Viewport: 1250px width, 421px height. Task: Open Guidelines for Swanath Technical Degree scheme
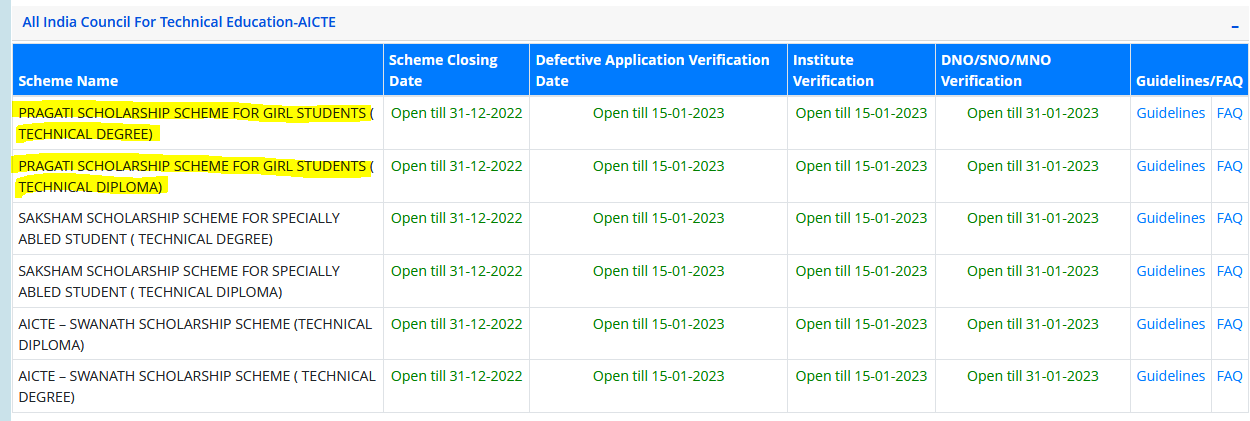click(1170, 376)
